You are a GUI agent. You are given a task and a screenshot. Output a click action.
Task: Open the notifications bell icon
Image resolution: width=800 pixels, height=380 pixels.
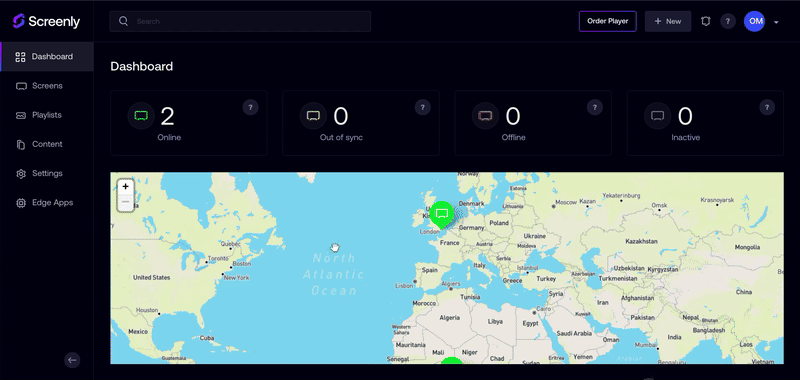coord(706,21)
